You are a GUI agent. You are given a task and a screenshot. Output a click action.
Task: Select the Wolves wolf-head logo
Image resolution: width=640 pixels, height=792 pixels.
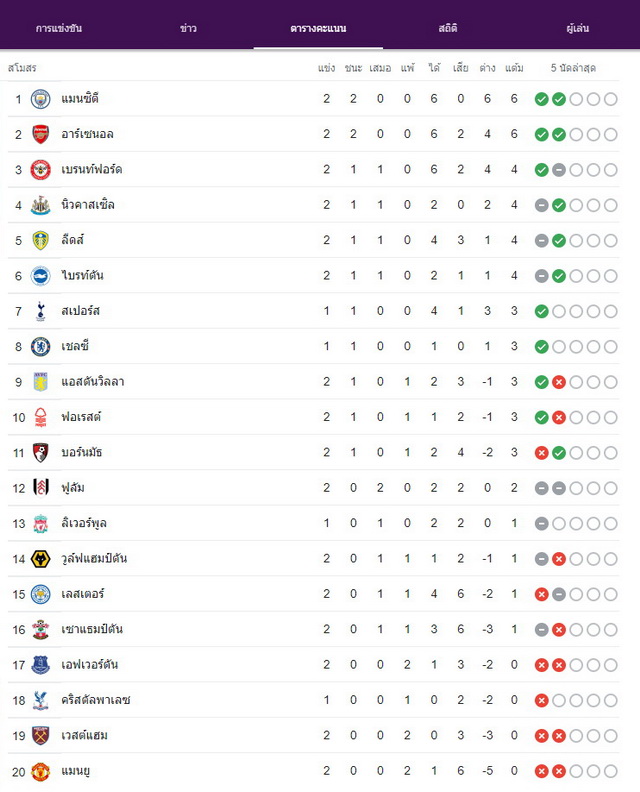(40, 559)
